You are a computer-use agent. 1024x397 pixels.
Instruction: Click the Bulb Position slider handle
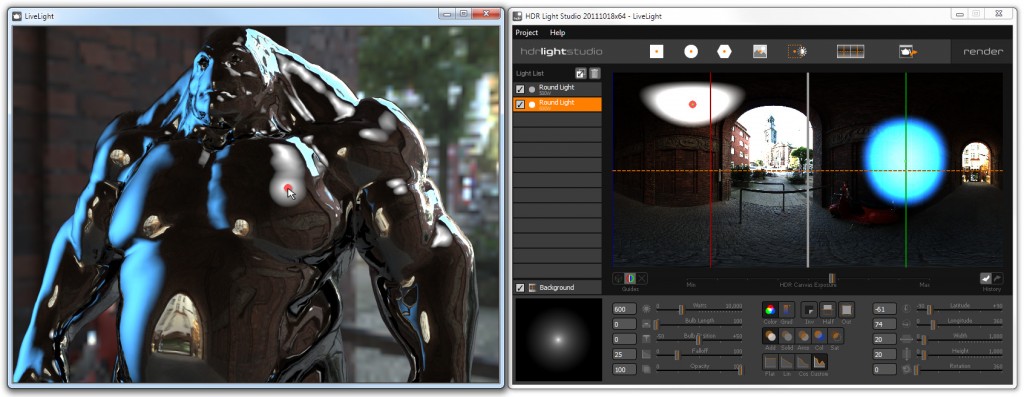click(x=699, y=340)
